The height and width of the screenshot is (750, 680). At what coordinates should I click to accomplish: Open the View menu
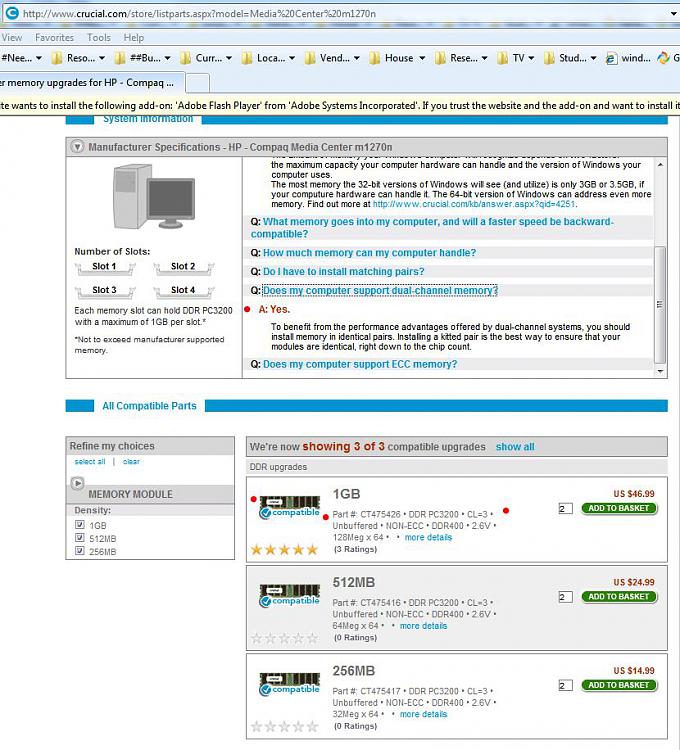click(x=11, y=37)
